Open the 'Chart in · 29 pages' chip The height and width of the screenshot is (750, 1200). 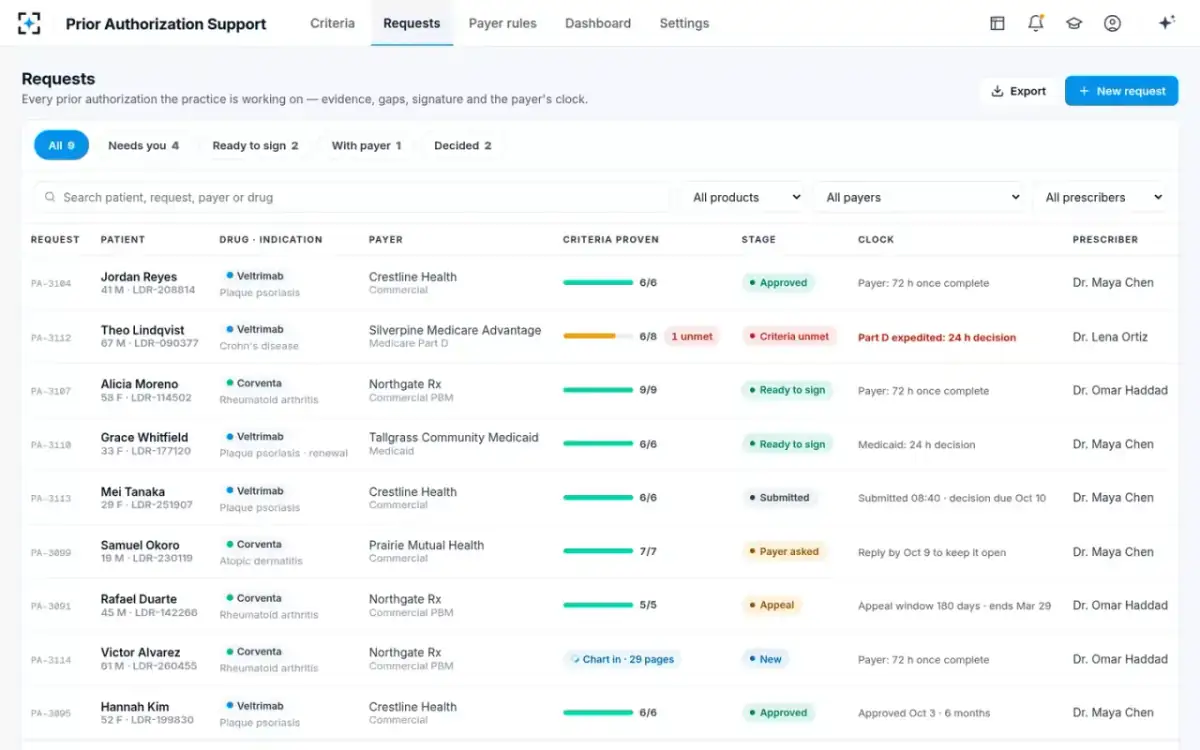tap(622, 660)
